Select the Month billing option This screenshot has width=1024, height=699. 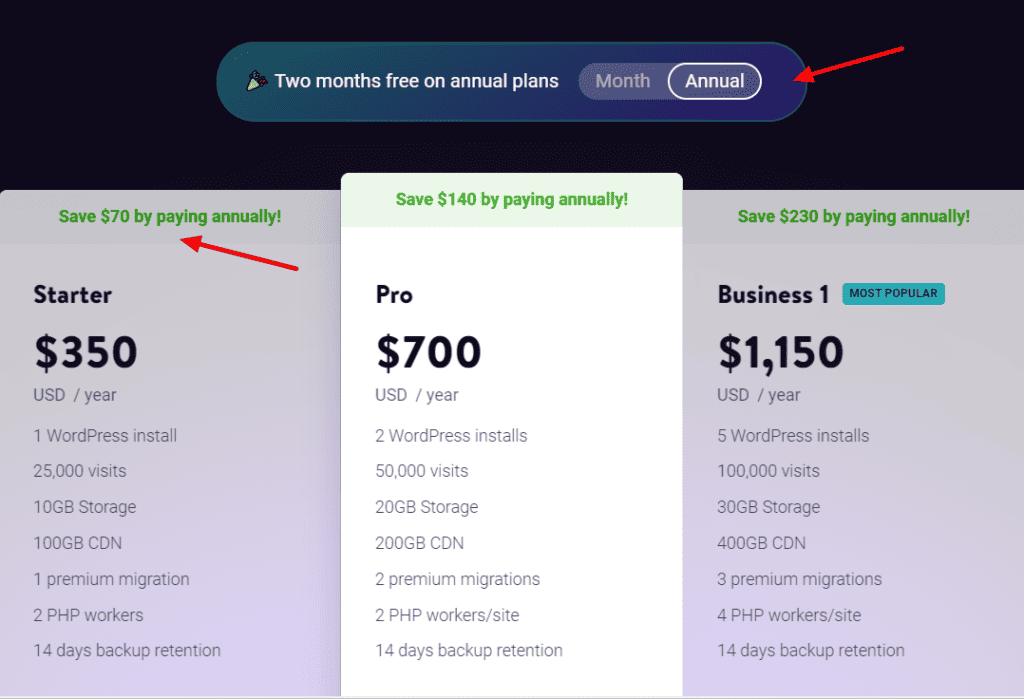[622, 81]
